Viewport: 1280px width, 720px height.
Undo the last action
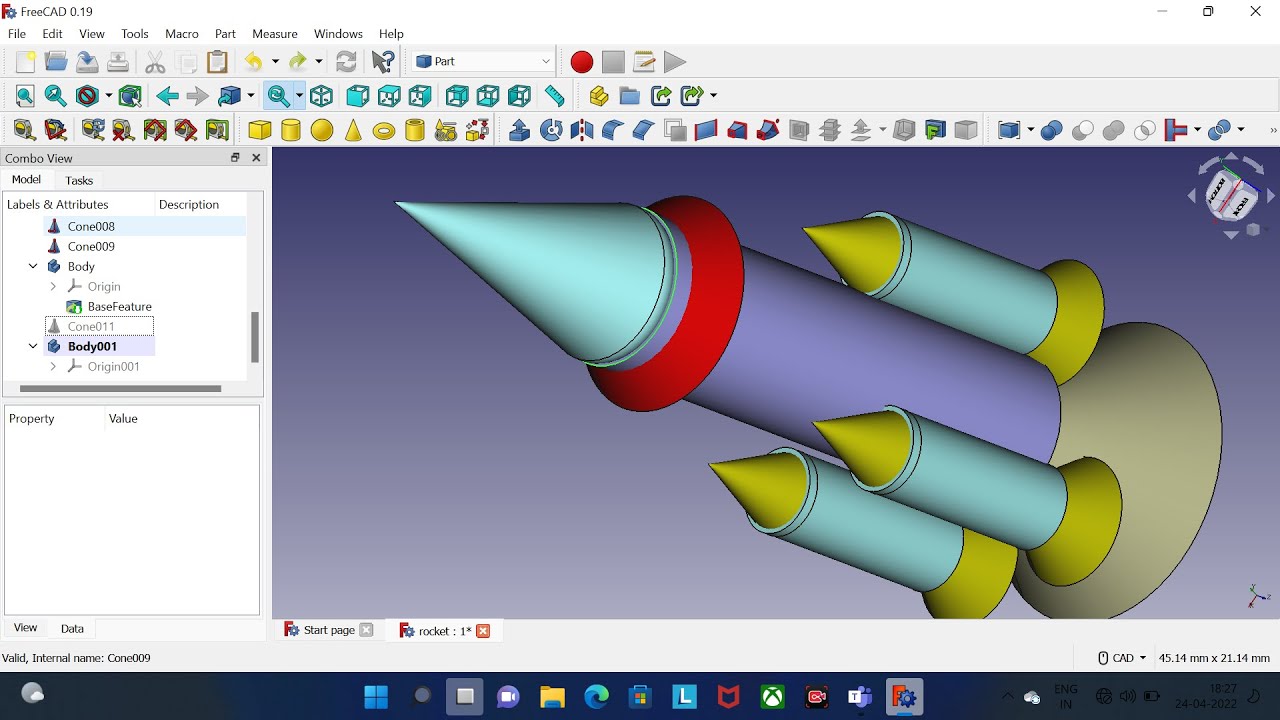(x=254, y=62)
